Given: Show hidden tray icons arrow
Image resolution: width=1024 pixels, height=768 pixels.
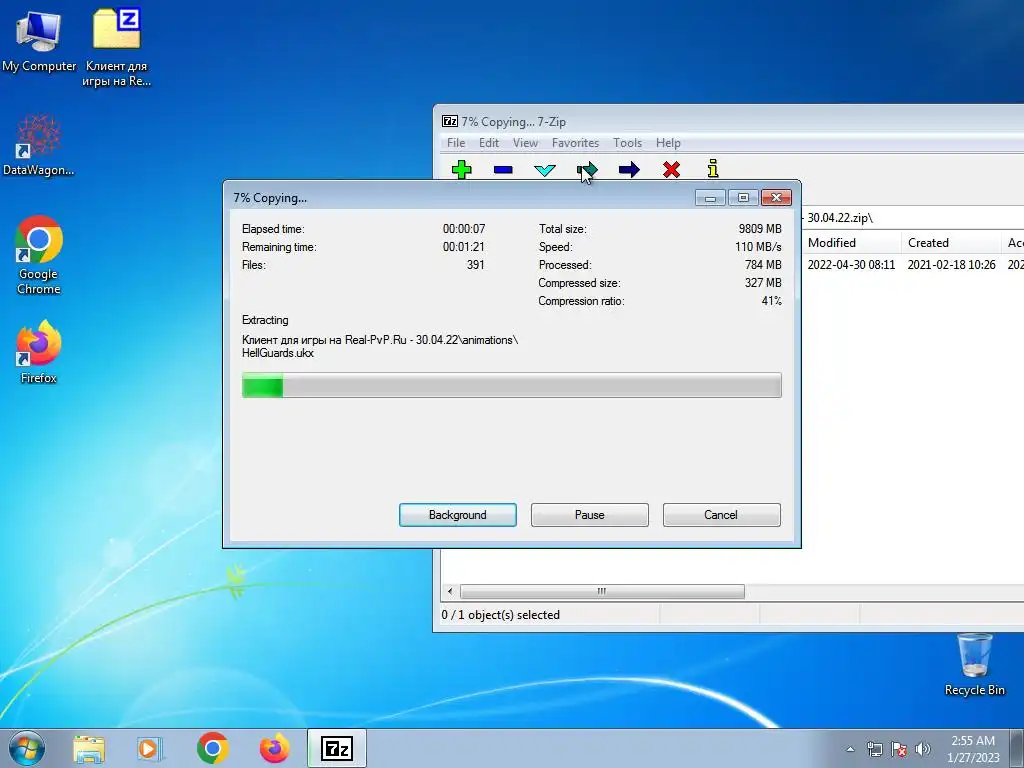Looking at the screenshot, I should click(x=850, y=749).
